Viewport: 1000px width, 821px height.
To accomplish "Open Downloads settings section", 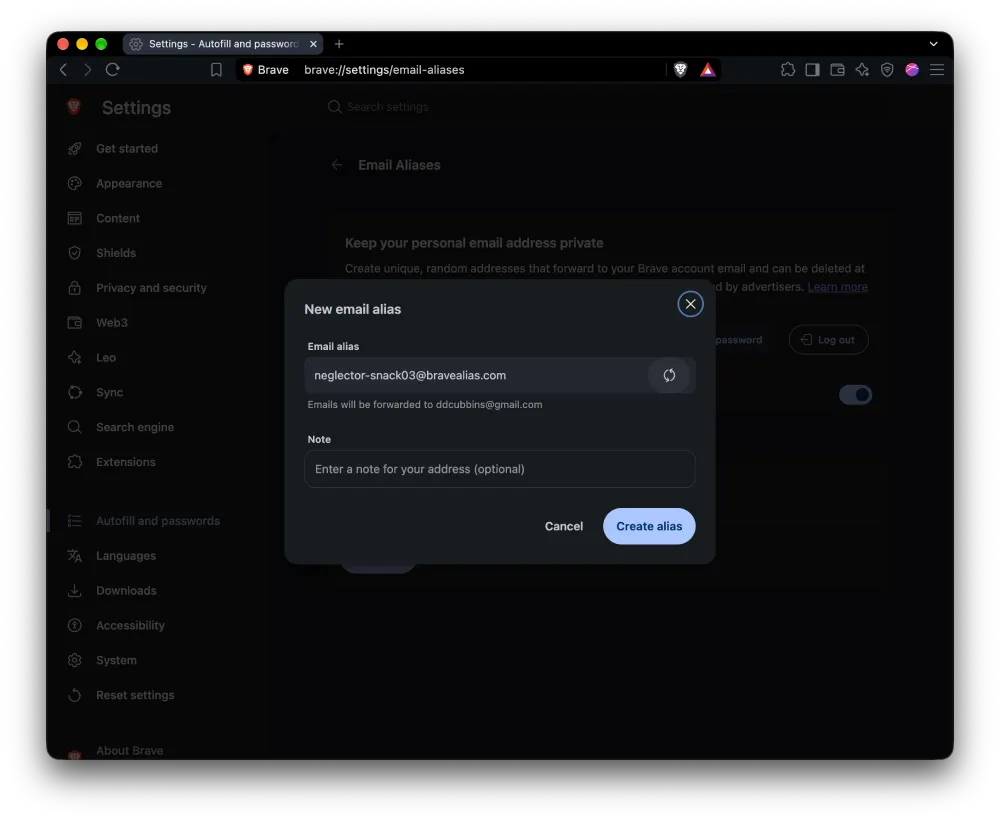I will pyautogui.click(x=126, y=591).
